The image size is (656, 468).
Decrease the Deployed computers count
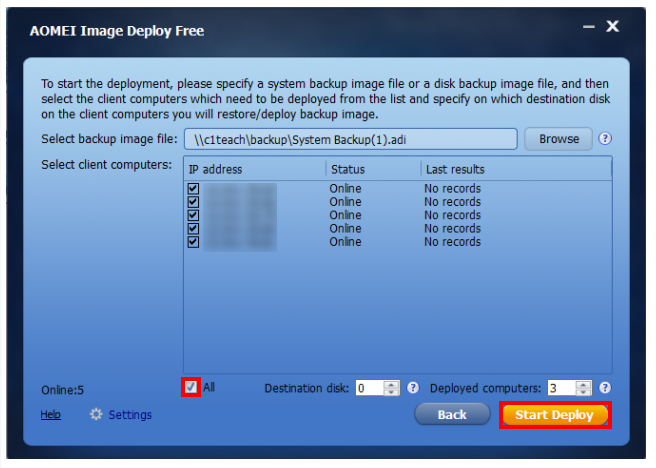[x=583, y=392]
